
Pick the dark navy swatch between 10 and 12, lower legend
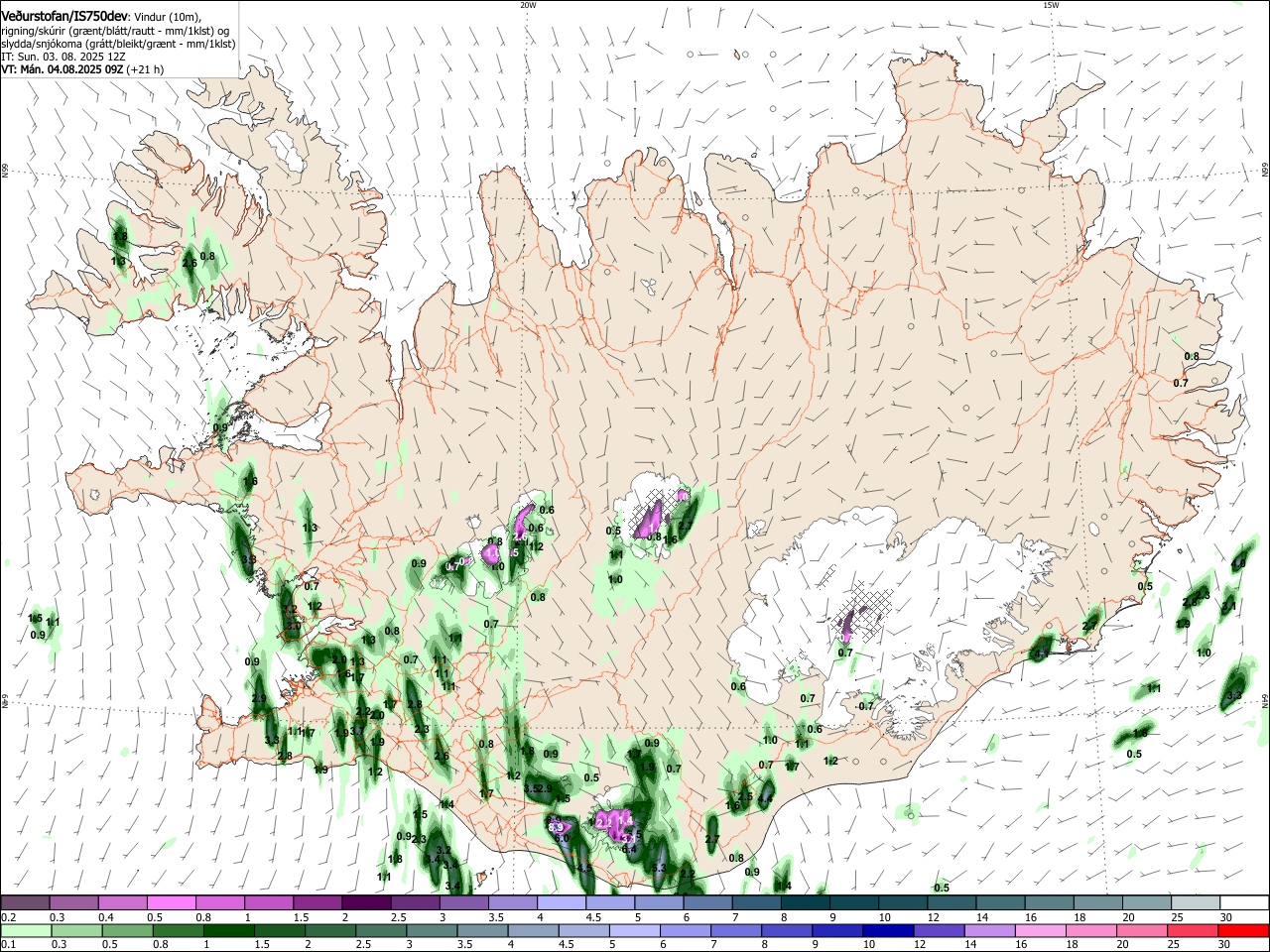click(x=887, y=930)
